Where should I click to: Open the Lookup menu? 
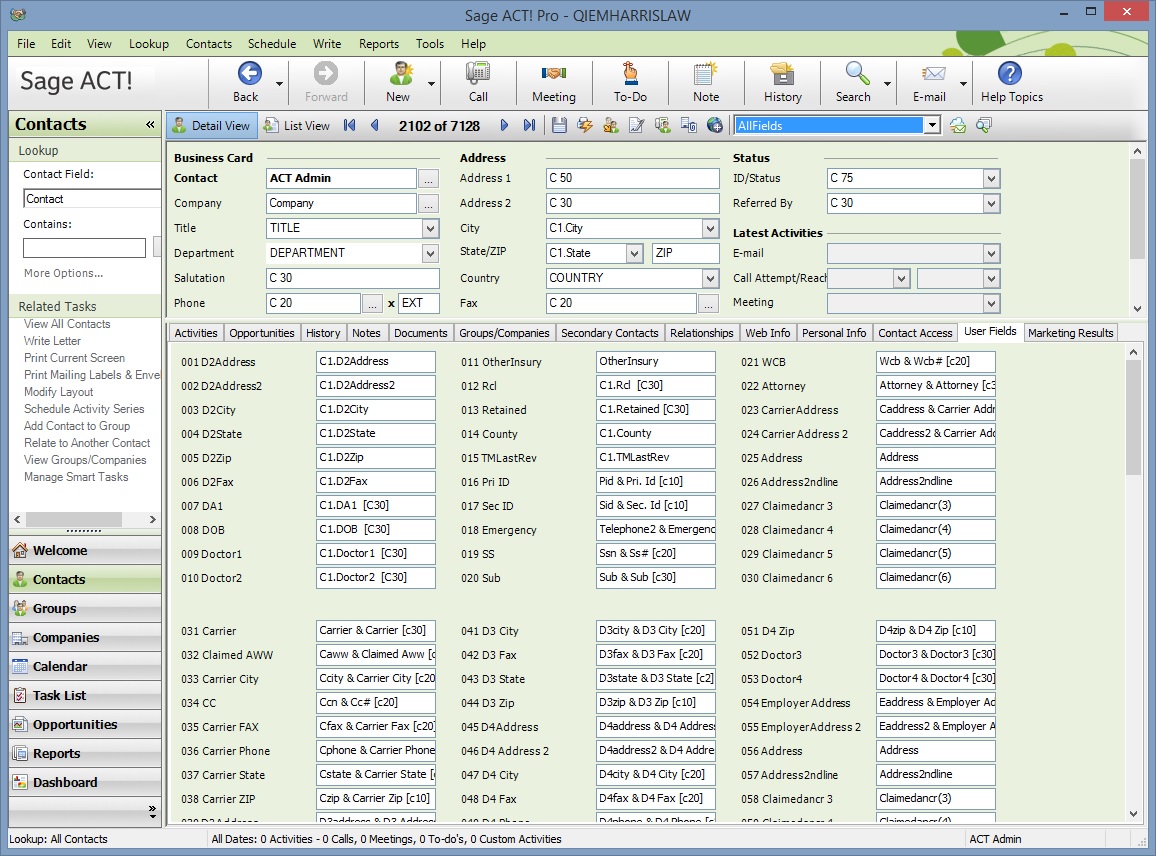[149, 44]
